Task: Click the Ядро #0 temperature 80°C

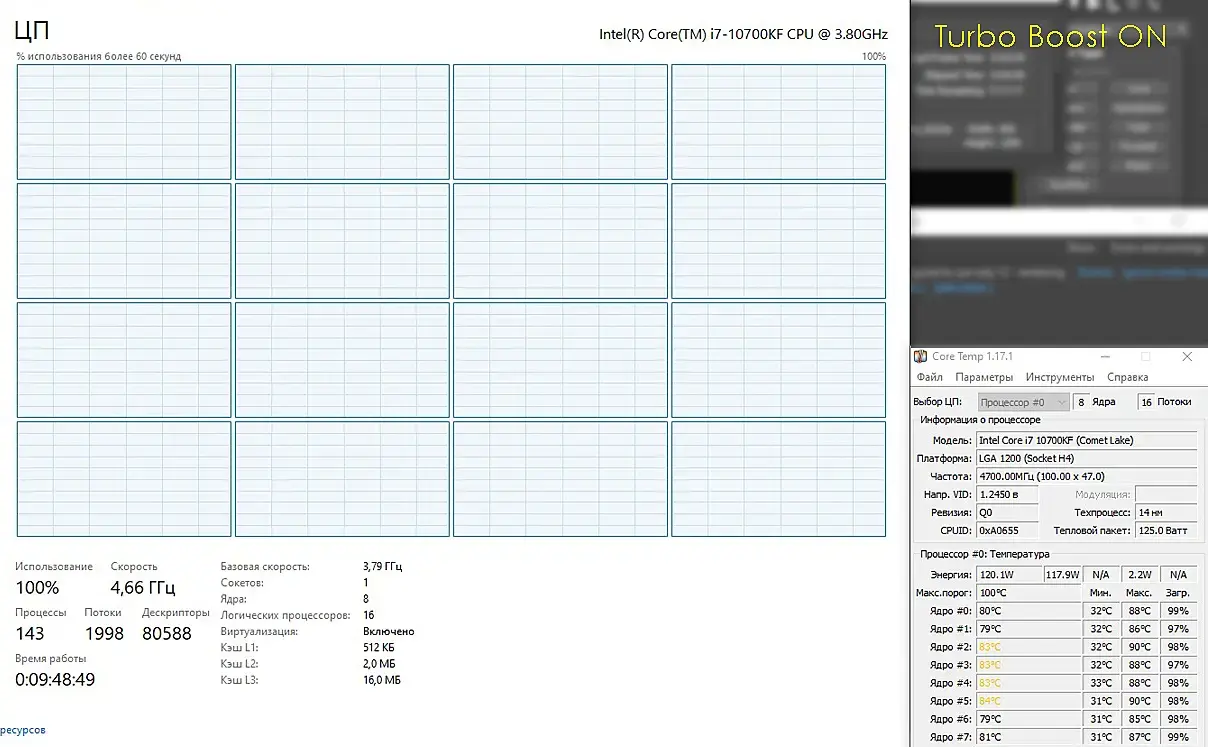Action: tap(1029, 611)
